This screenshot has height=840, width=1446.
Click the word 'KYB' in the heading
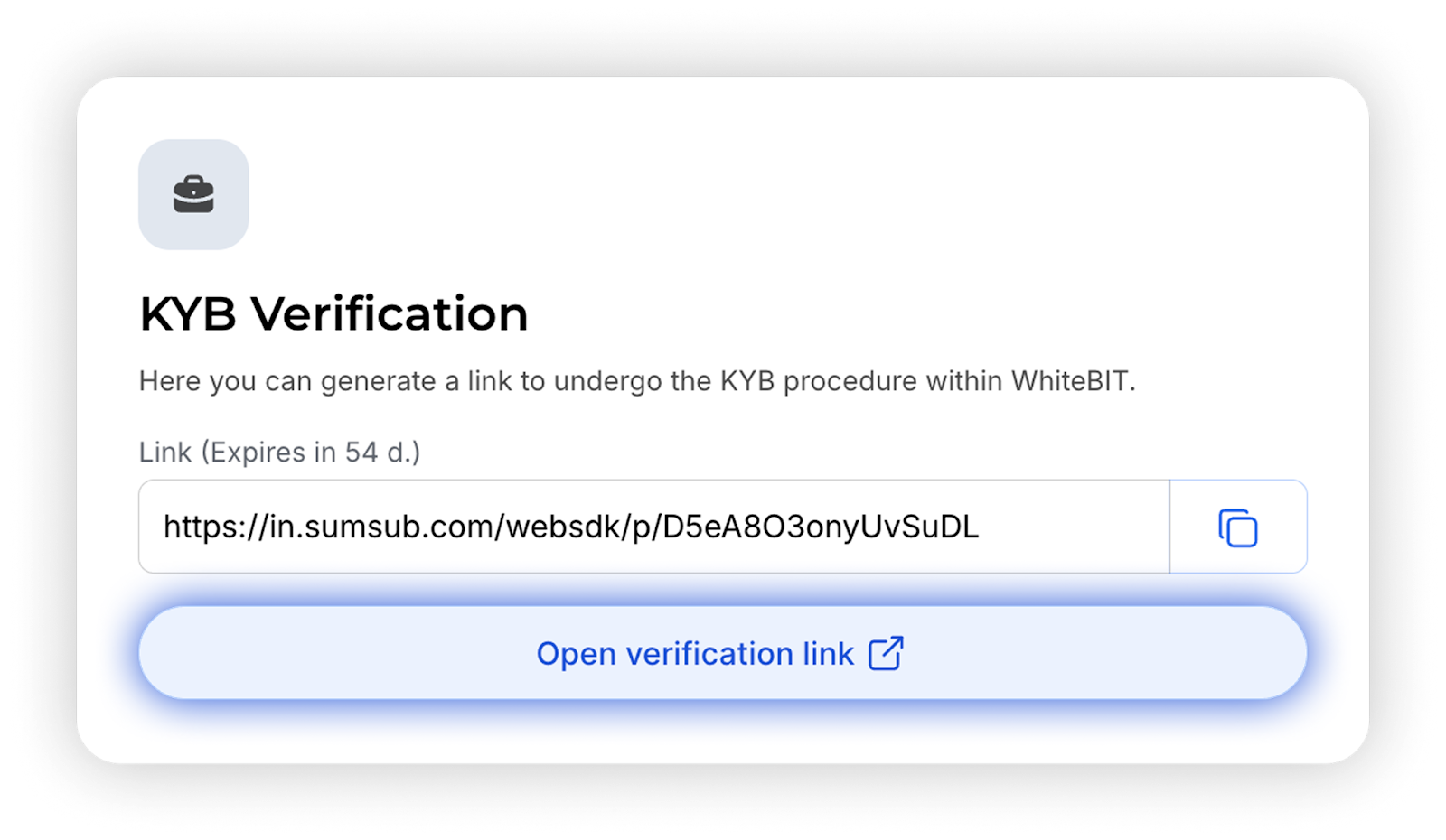[188, 314]
